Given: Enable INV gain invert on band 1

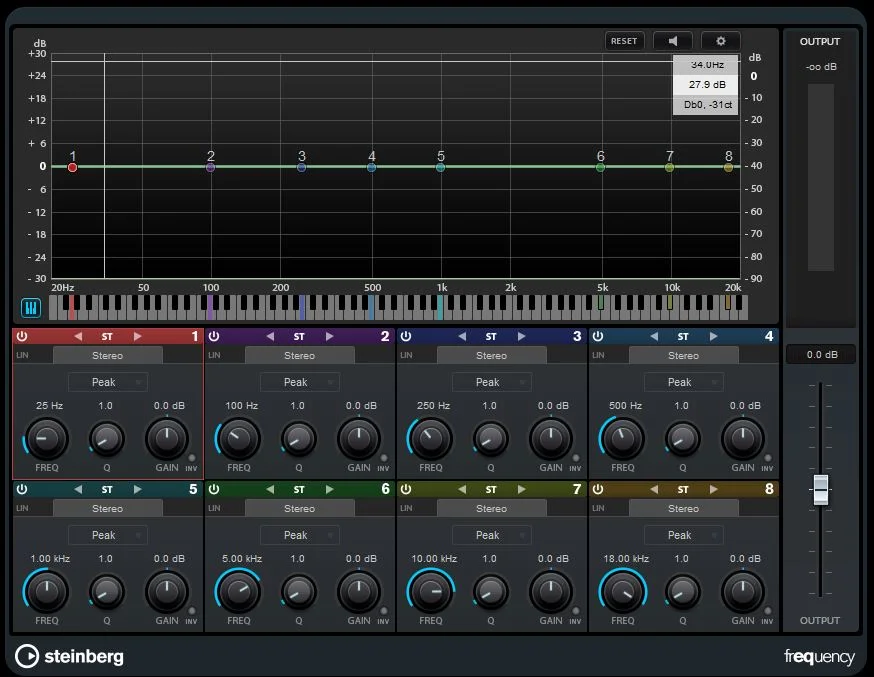Looking at the screenshot, I should (x=192, y=459).
